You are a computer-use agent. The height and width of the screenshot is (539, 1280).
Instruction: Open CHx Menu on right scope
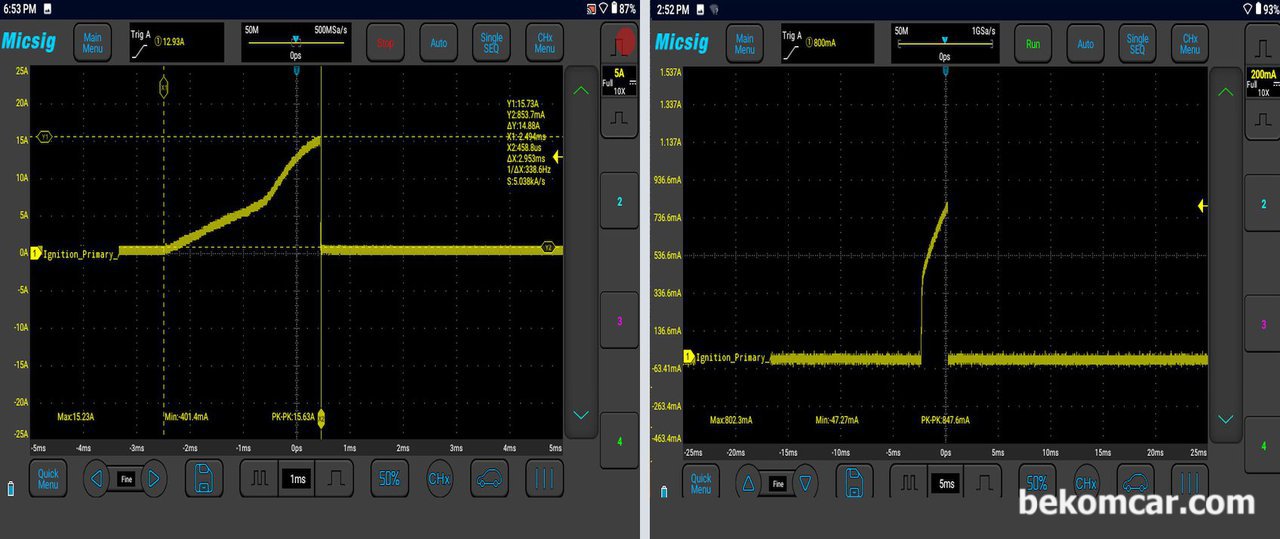point(1189,44)
